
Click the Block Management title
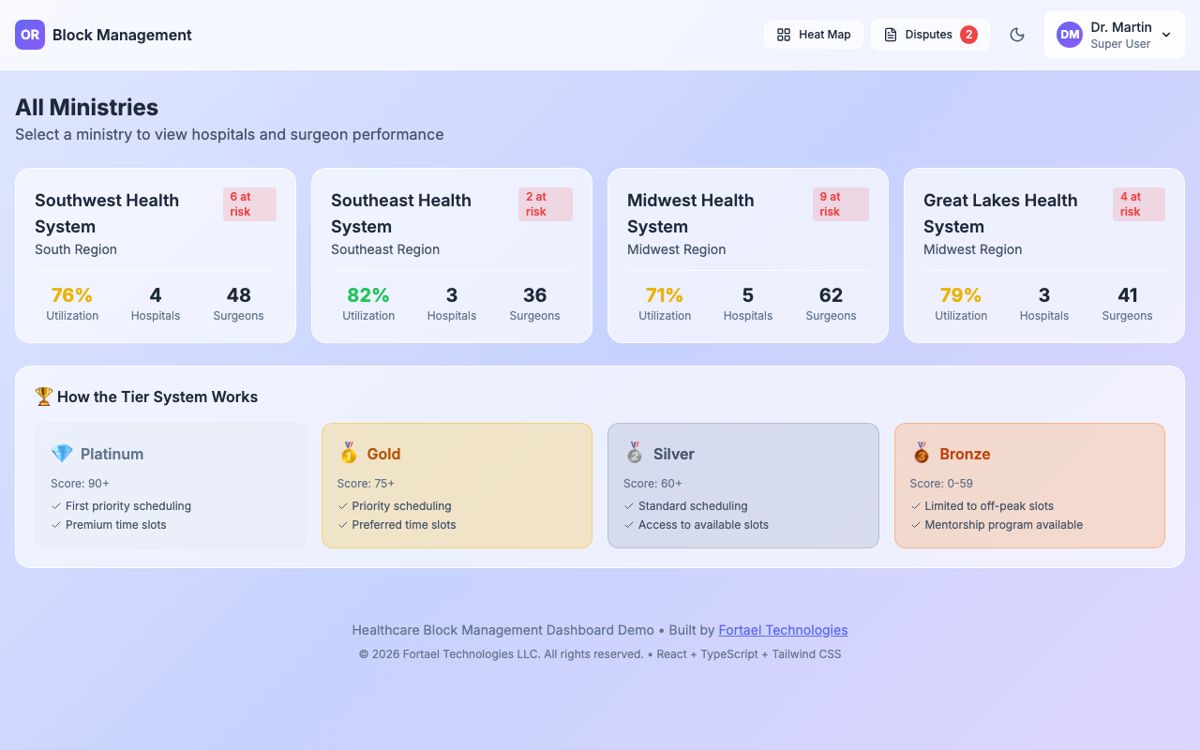[122, 35]
